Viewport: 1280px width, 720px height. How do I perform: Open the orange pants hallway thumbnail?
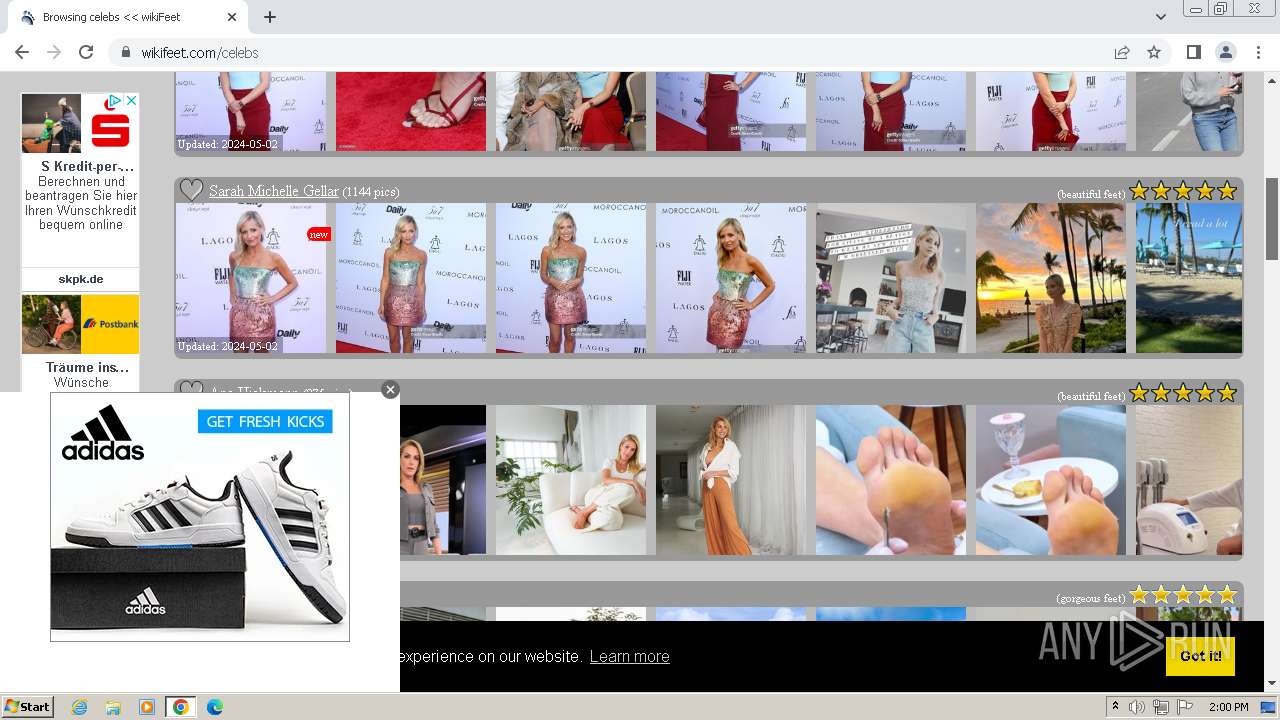731,480
